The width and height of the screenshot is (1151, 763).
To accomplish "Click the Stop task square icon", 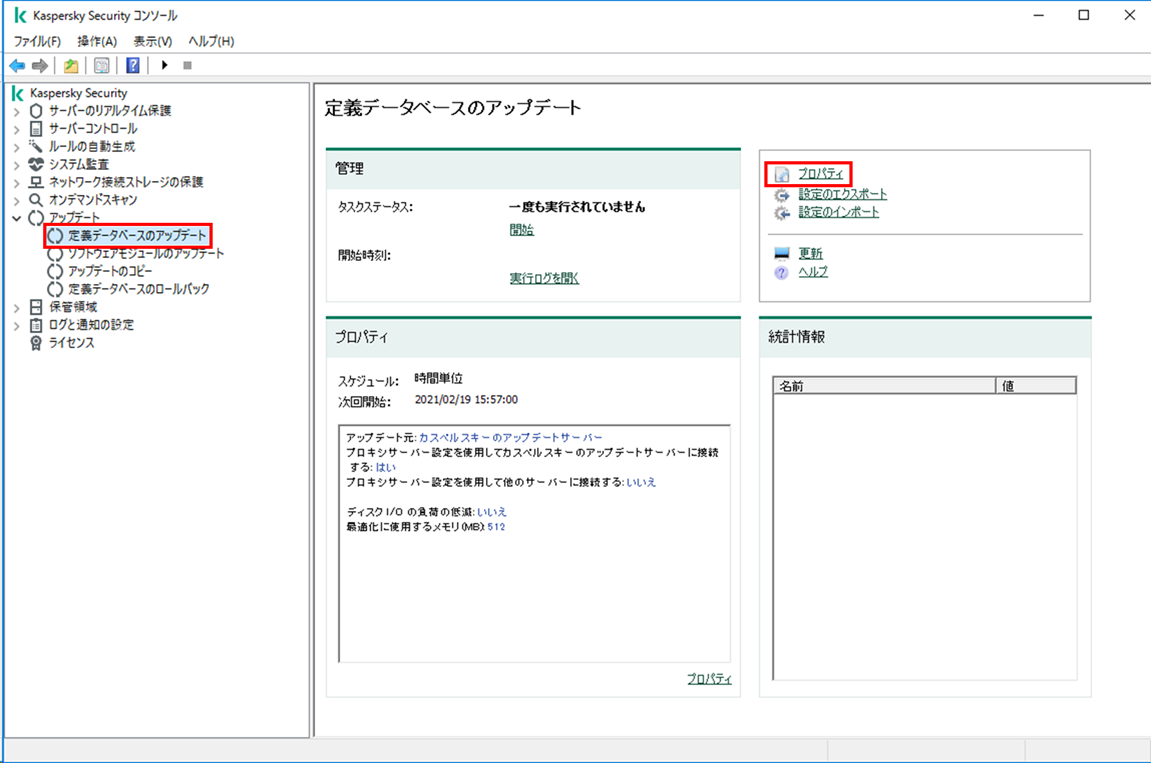I will [x=187, y=65].
